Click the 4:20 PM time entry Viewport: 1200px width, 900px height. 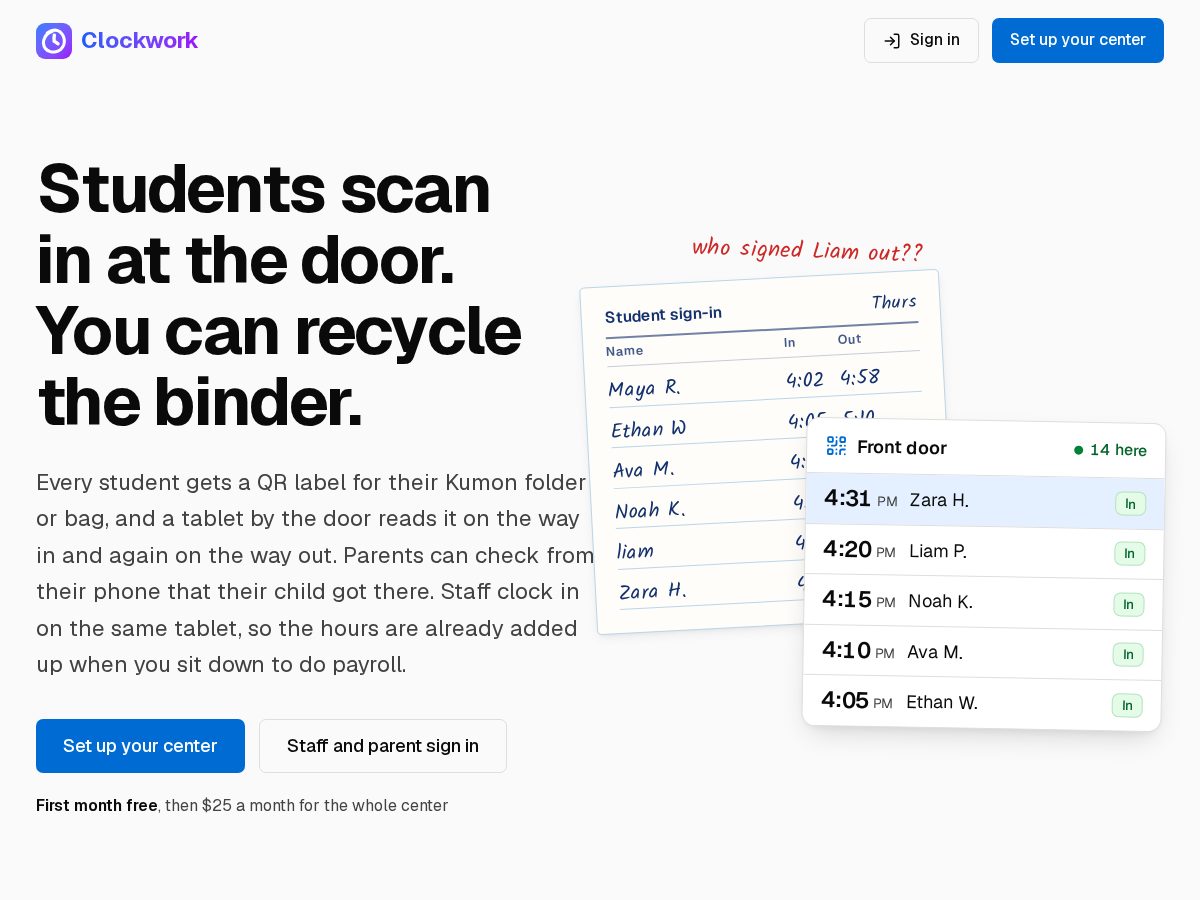[x=859, y=549]
